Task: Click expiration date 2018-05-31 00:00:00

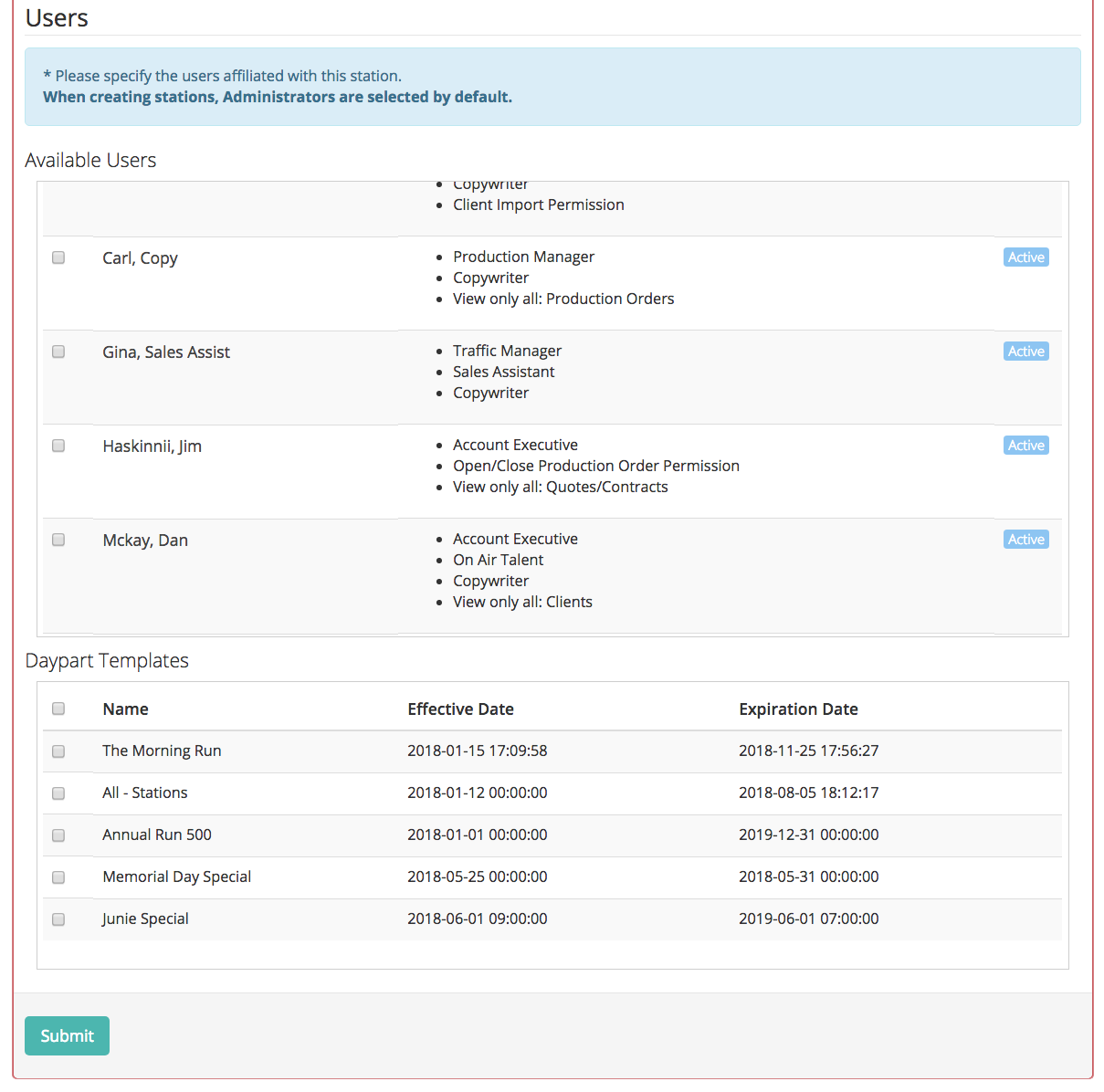Action: pos(809,877)
